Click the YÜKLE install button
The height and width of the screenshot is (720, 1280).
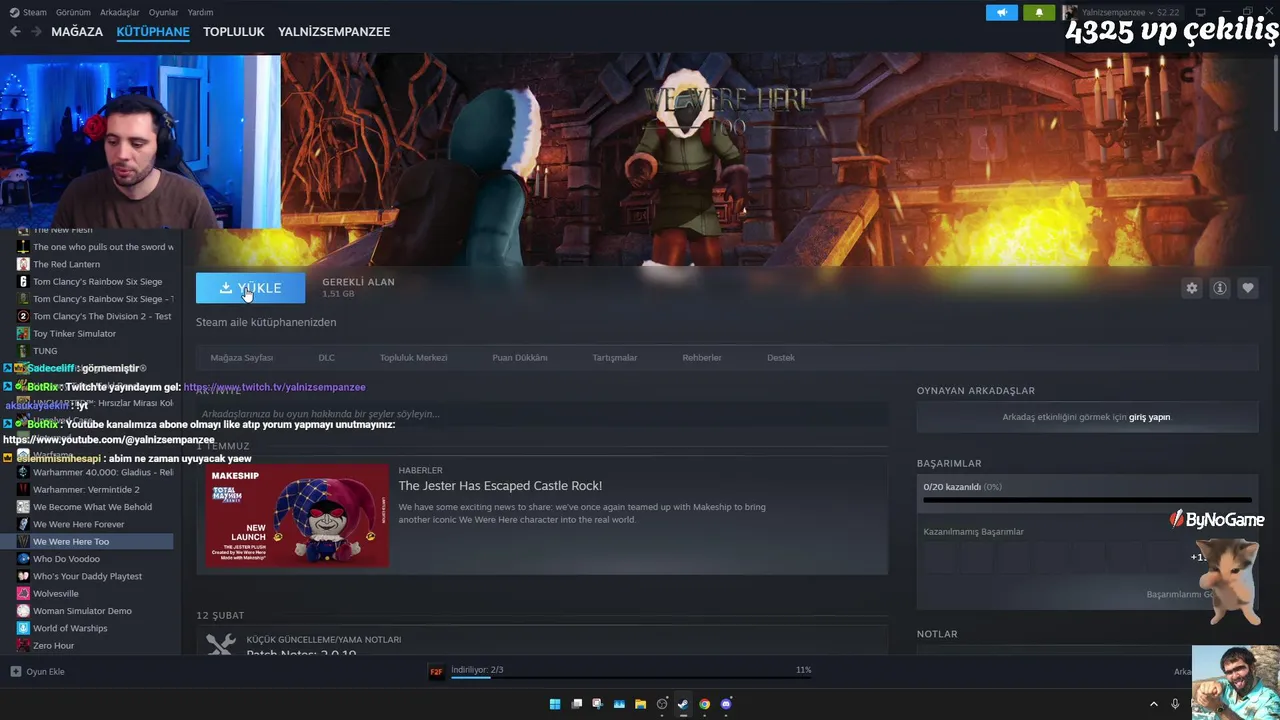click(x=250, y=288)
